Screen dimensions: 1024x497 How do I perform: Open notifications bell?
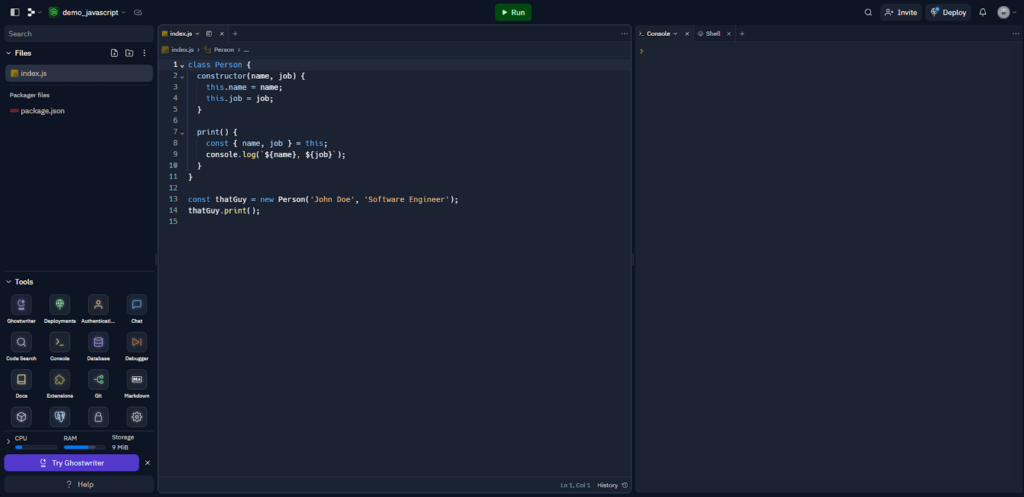(x=982, y=12)
